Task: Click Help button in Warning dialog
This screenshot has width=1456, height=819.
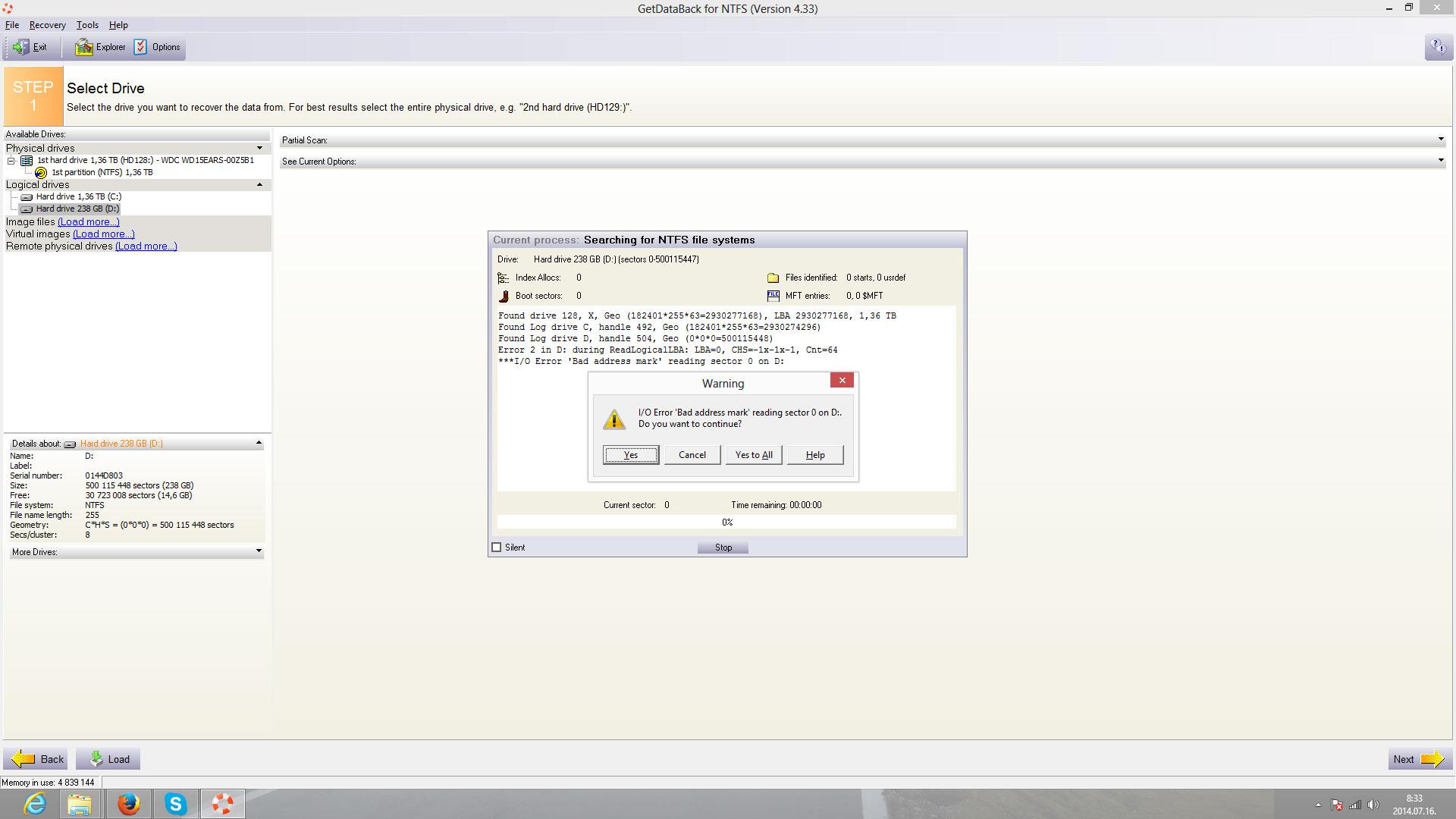Action: click(815, 455)
